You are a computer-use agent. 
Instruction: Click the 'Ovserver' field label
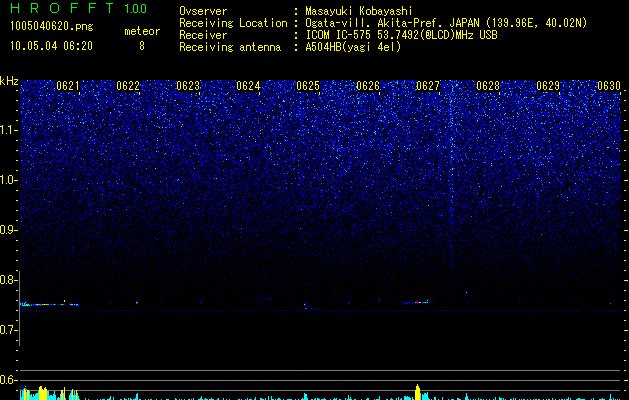click(x=203, y=11)
